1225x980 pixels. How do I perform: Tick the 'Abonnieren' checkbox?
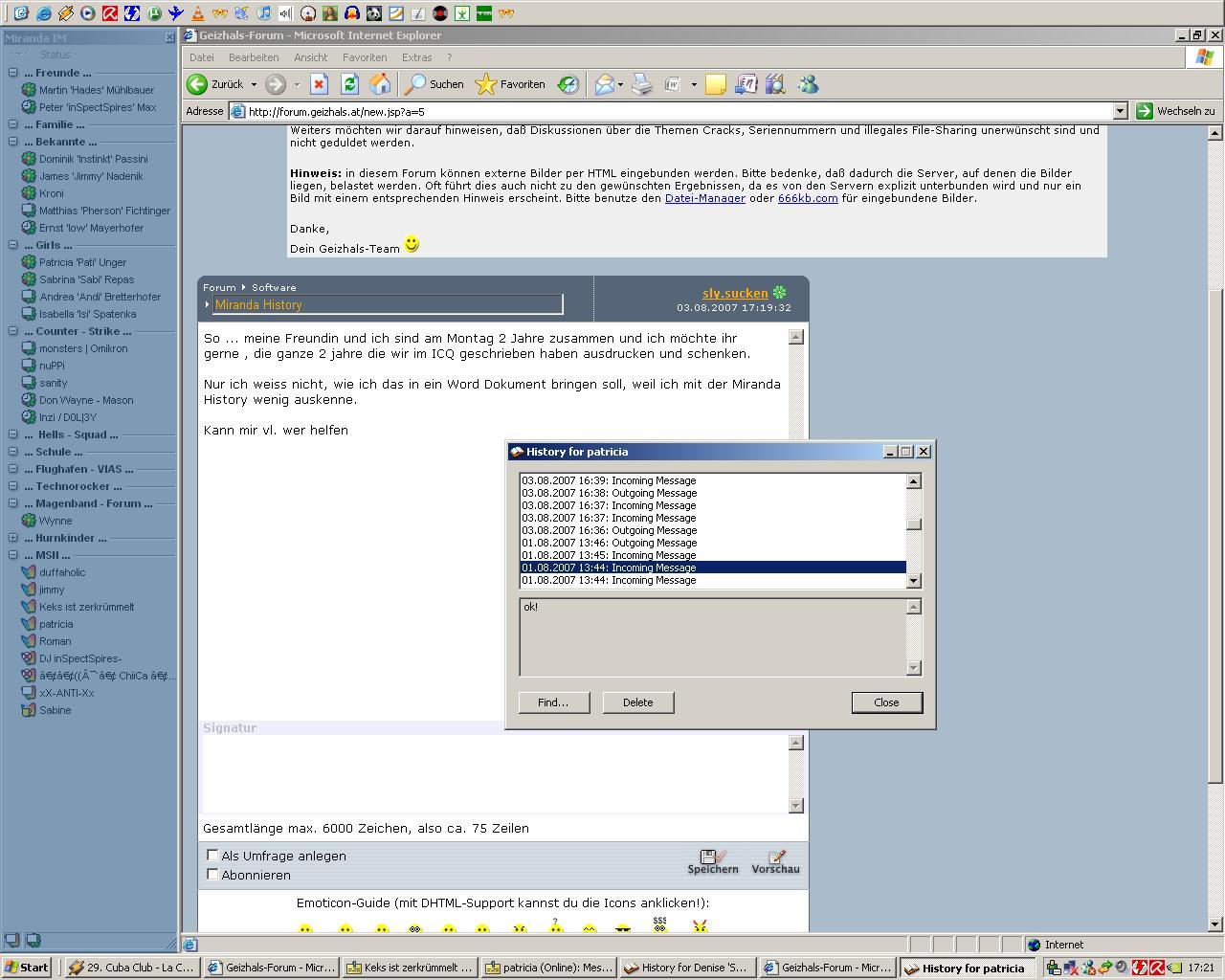point(212,874)
